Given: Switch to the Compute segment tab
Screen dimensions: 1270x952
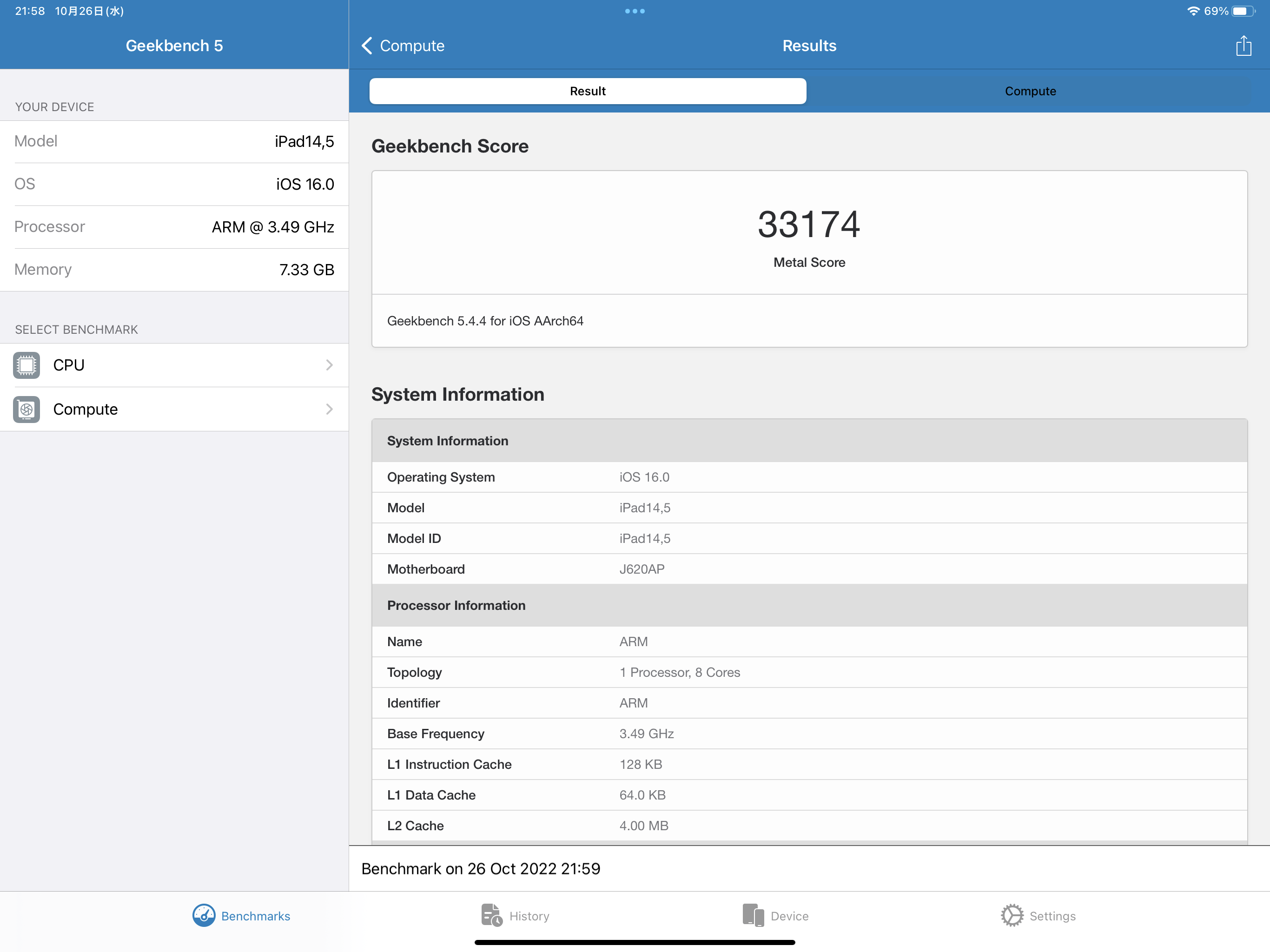Looking at the screenshot, I should [x=1030, y=91].
